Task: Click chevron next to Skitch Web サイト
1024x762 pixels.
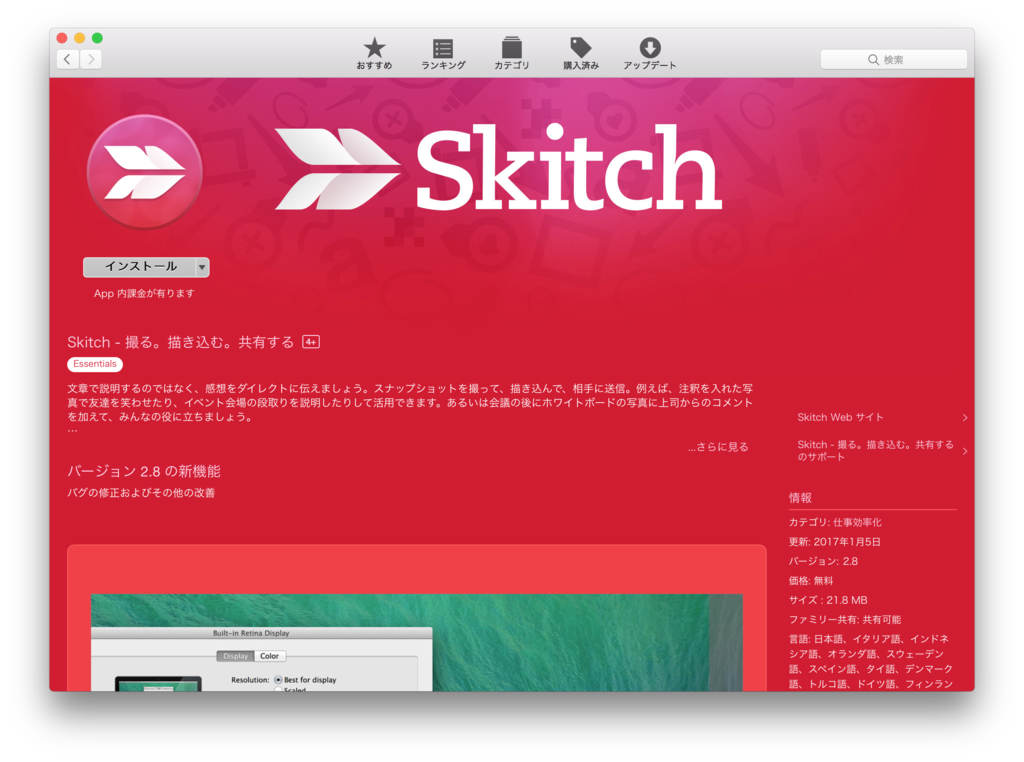Action: (x=965, y=417)
